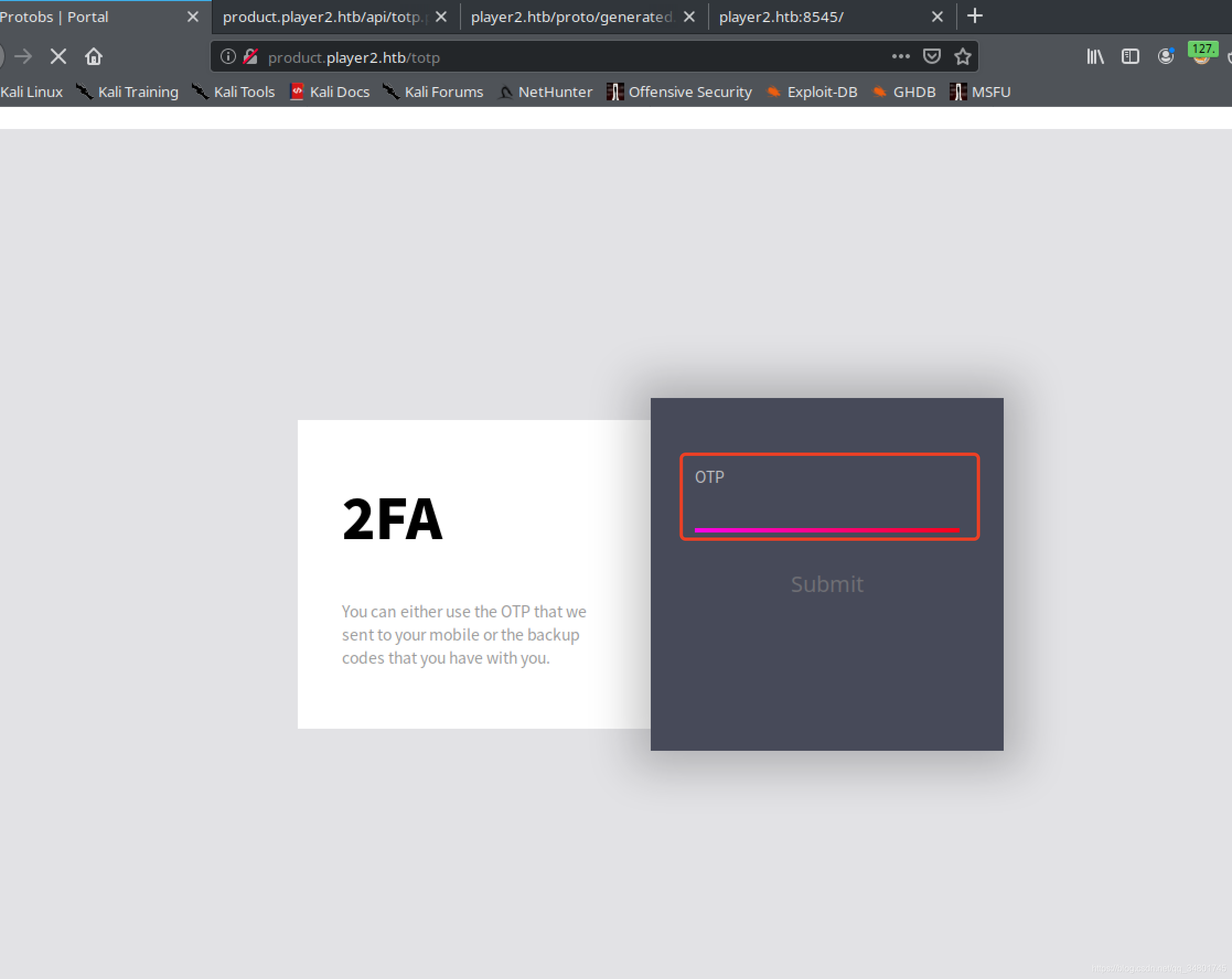Screen dimensions: 1232x979
Task: Click the Submit button
Action: [x=827, y=584]
